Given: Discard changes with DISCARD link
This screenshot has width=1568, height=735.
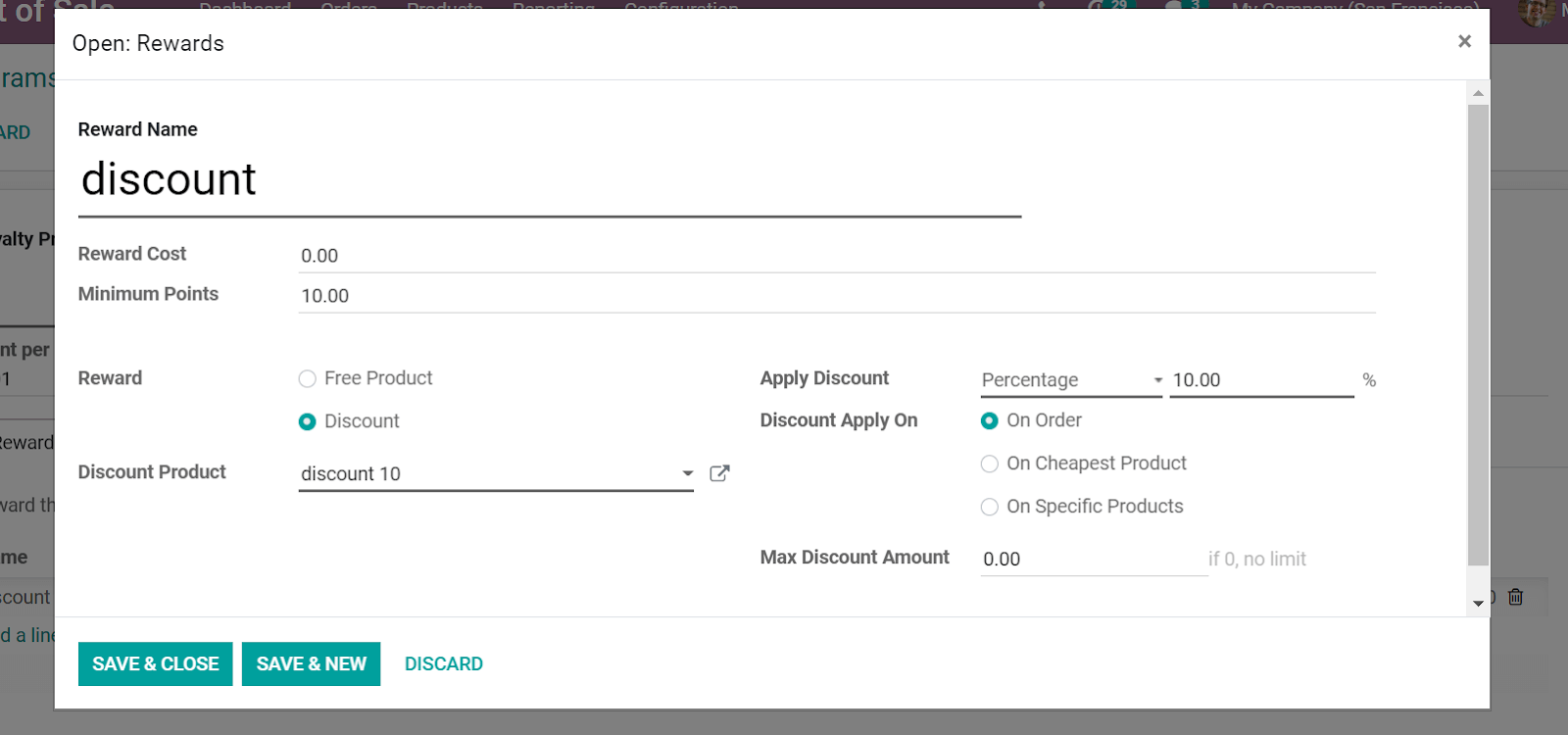Looking at the screenshot, I should [x=444, y=663].
